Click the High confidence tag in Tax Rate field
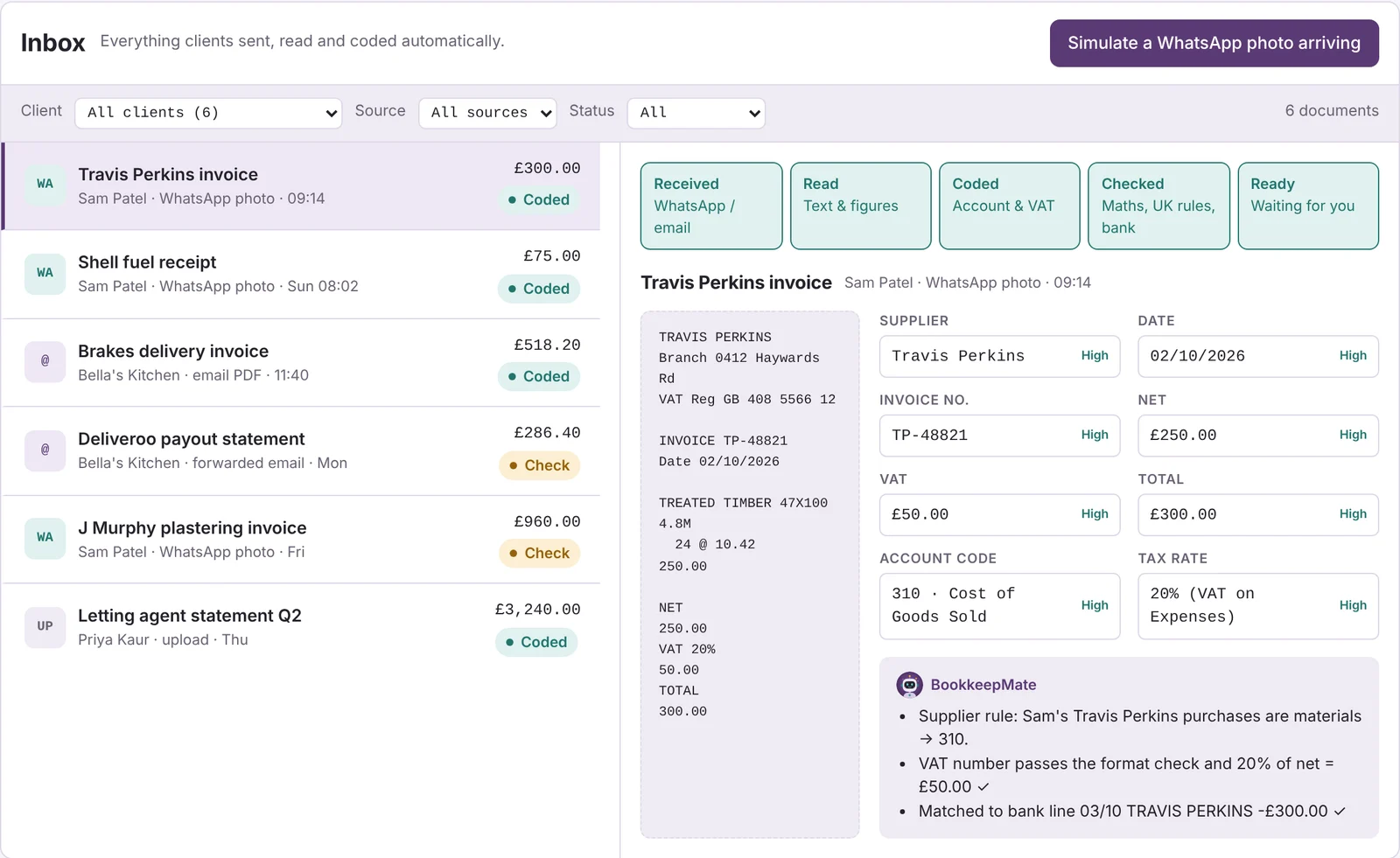 click(x=1353, y=605)
